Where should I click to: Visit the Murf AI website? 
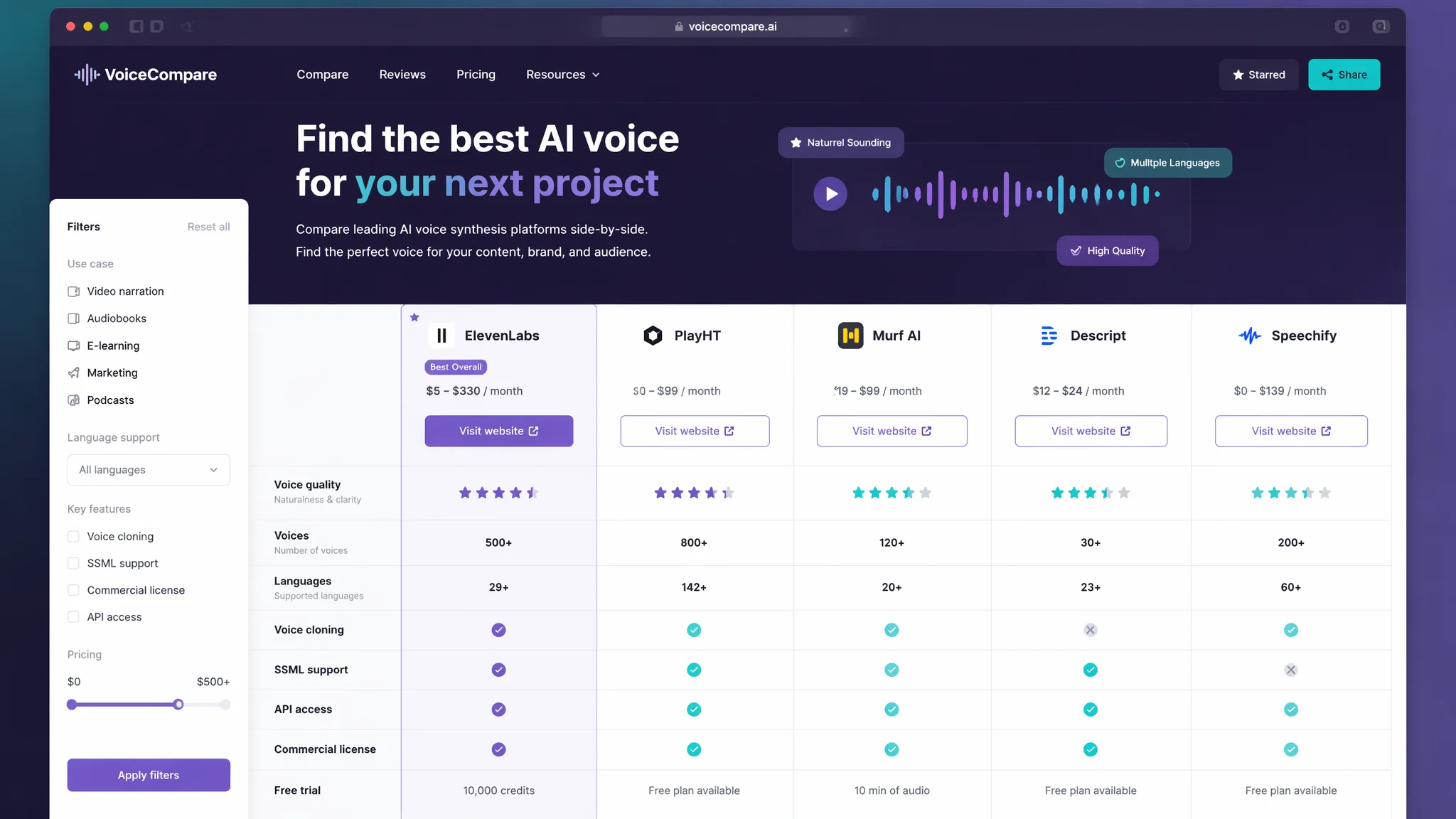point(892,431)
